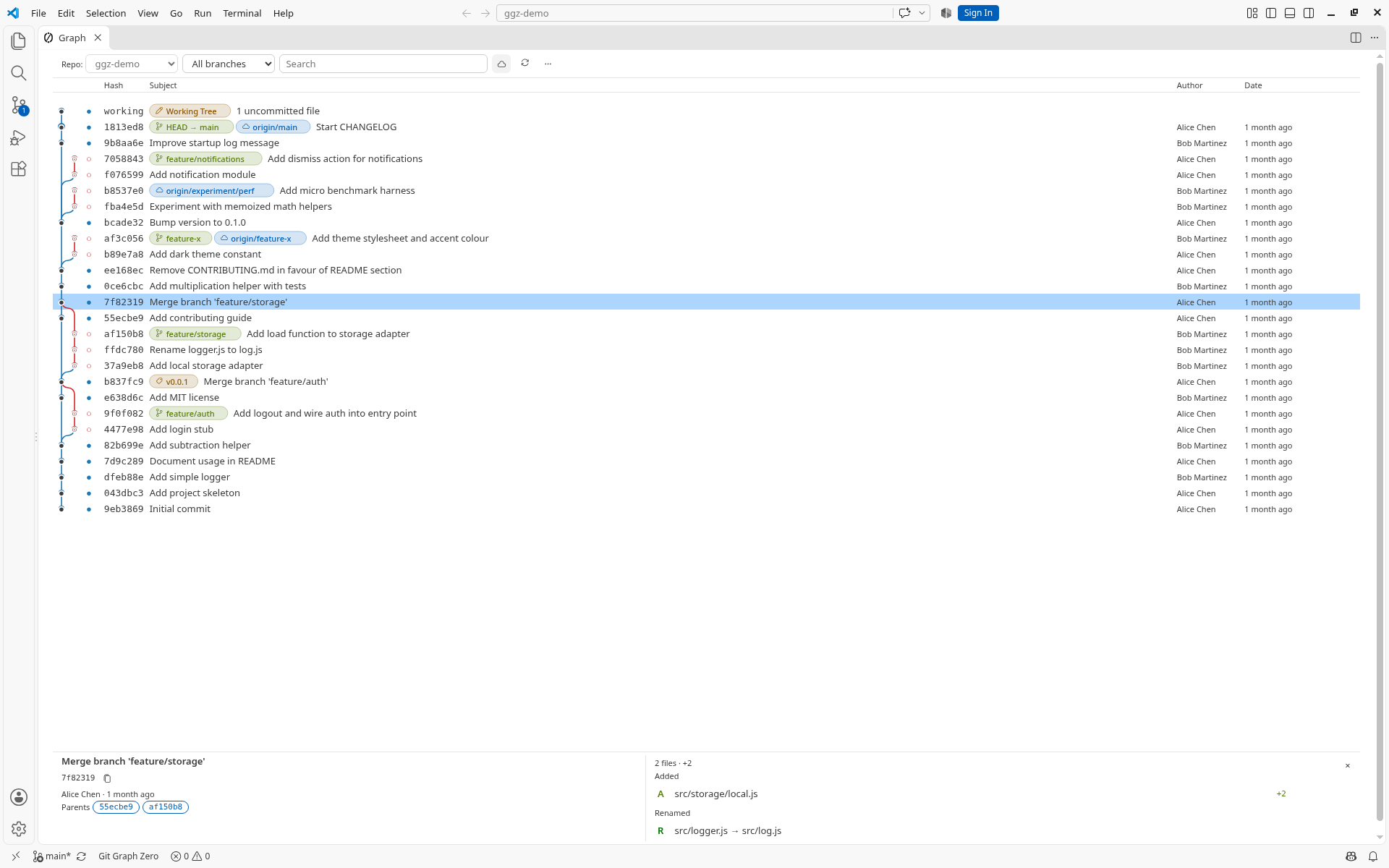Open the graph more actions ellipsis

[548, 64]
